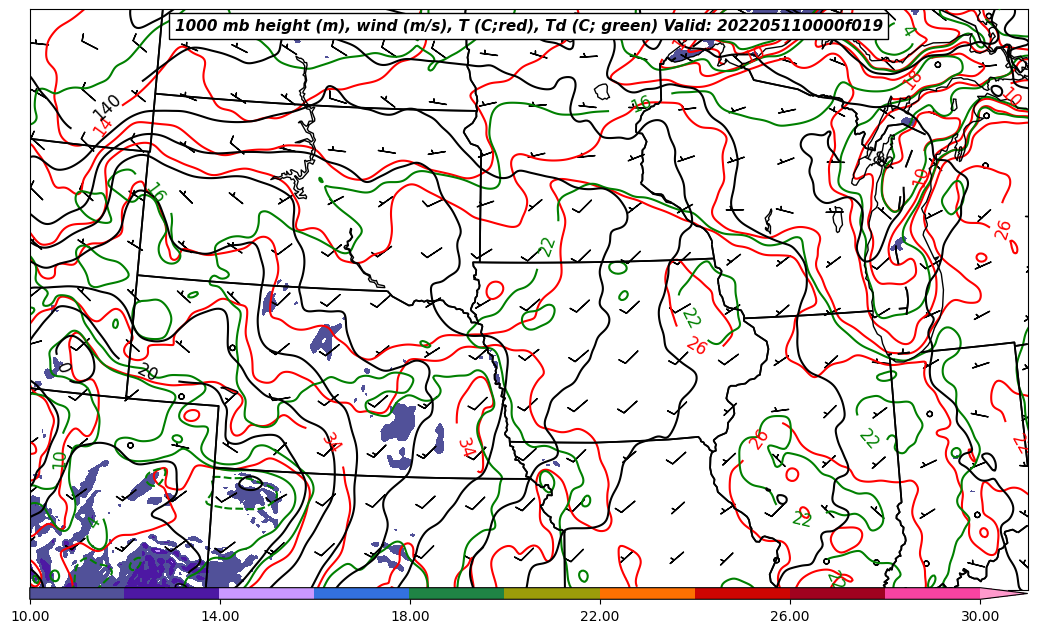Click the 14.00 colorbar tick label
The height and width of the screenshot is (633, 1037).
tap(220, 616)
